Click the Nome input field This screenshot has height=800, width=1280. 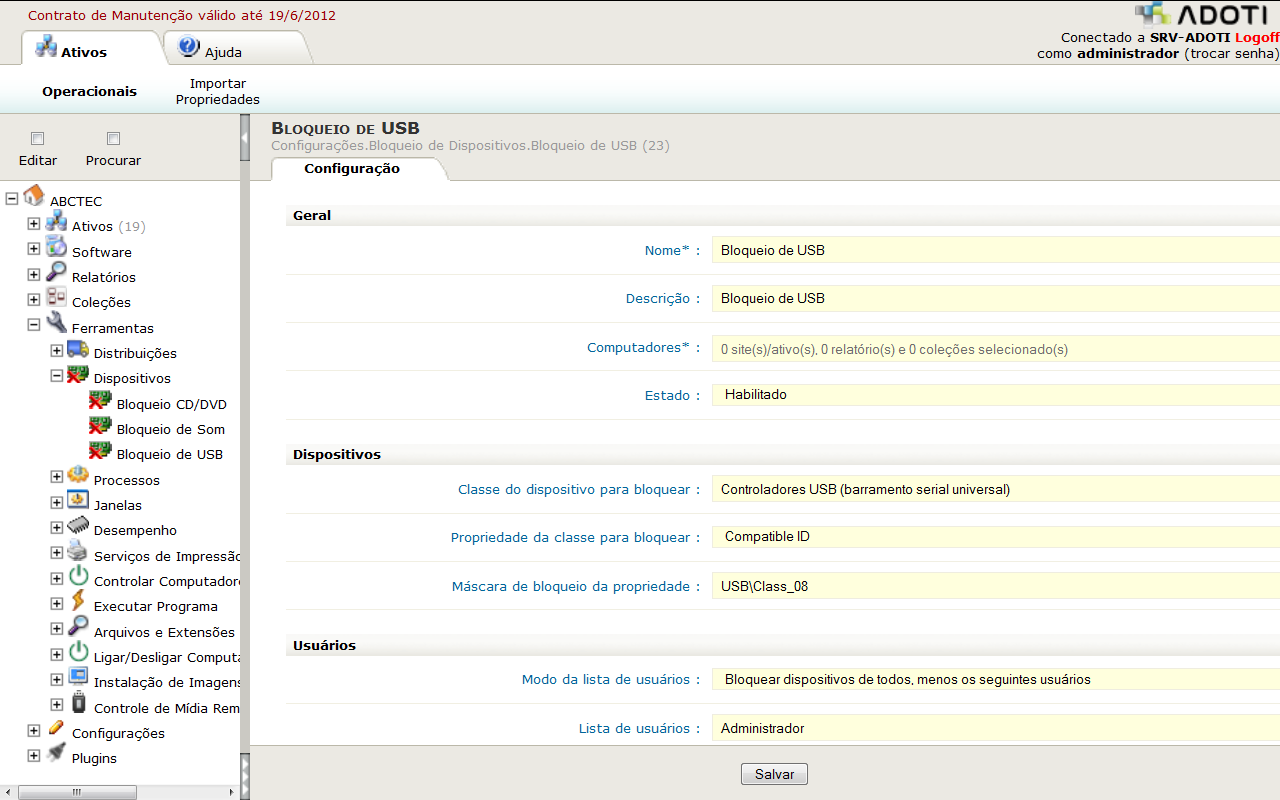click(996, 250)
